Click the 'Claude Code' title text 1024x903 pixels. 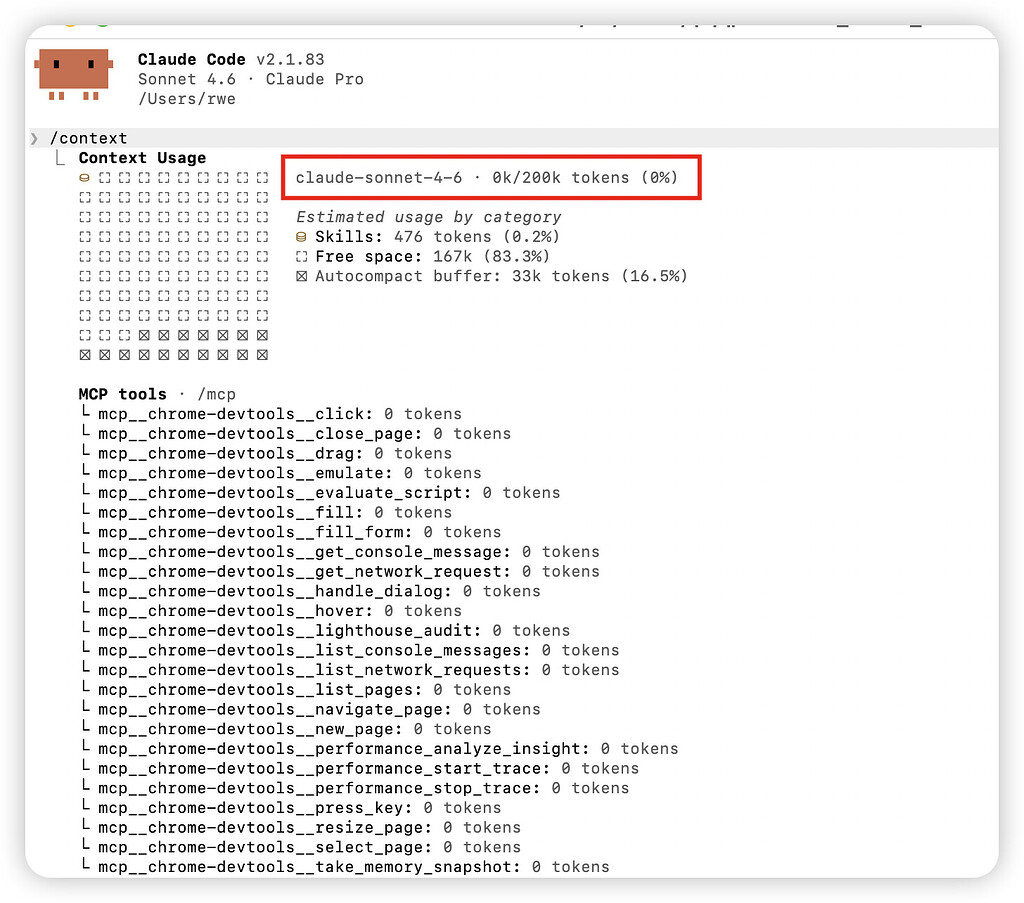pyautogui.click(x=191, y=59)
